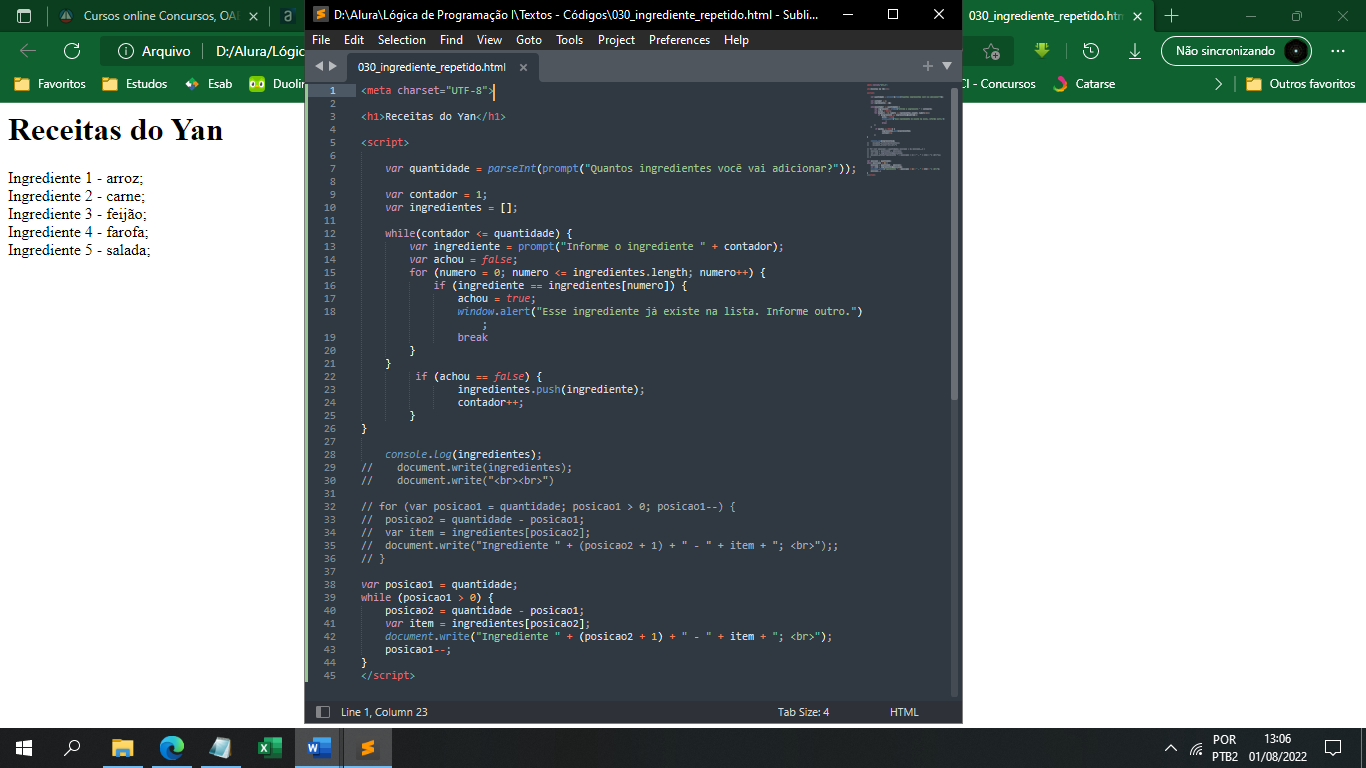Go to next tab with right arrow
This screenshot has height=768, width=1366.
[x=333, y=66]
